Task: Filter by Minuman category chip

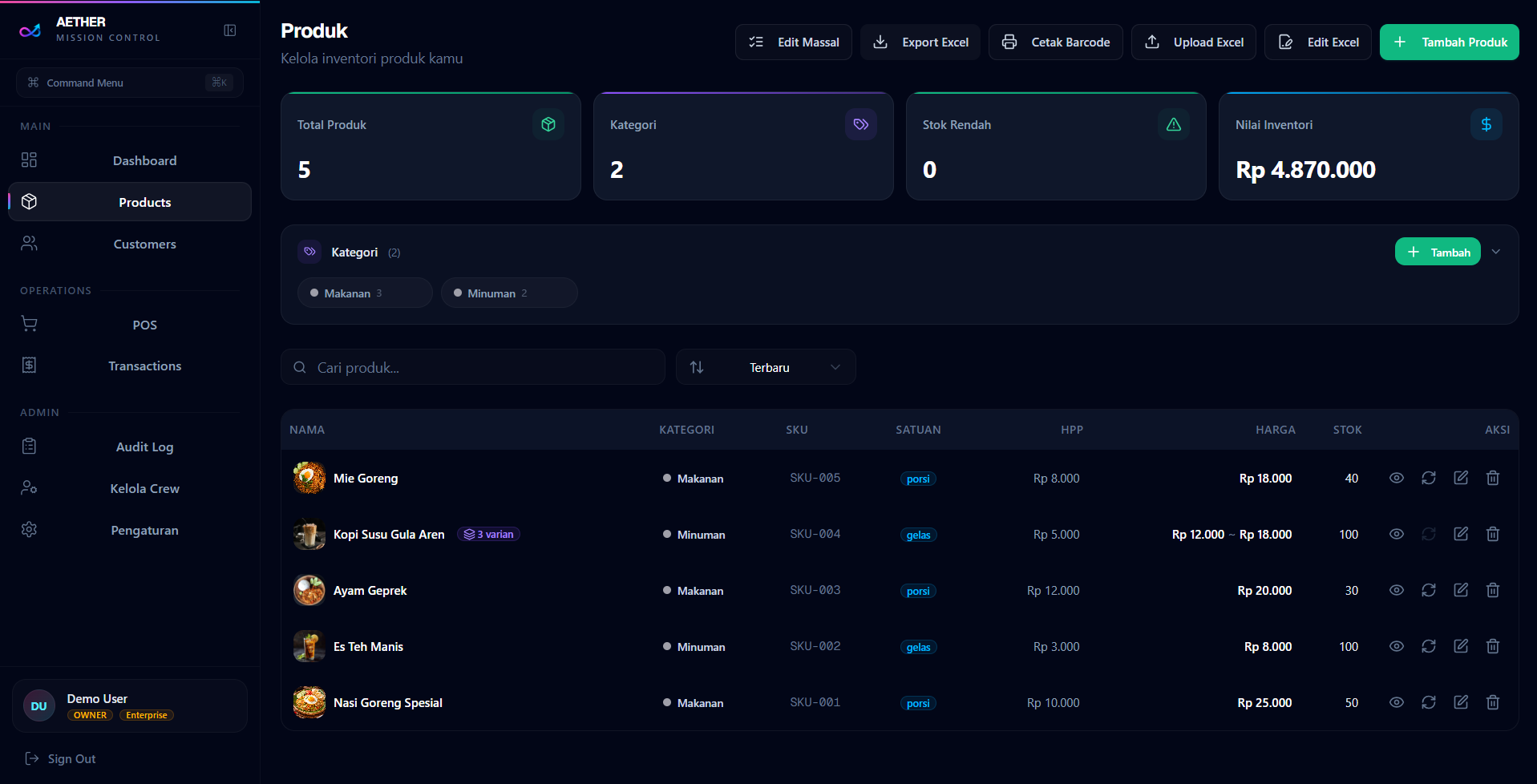Action: click(509, 293)
